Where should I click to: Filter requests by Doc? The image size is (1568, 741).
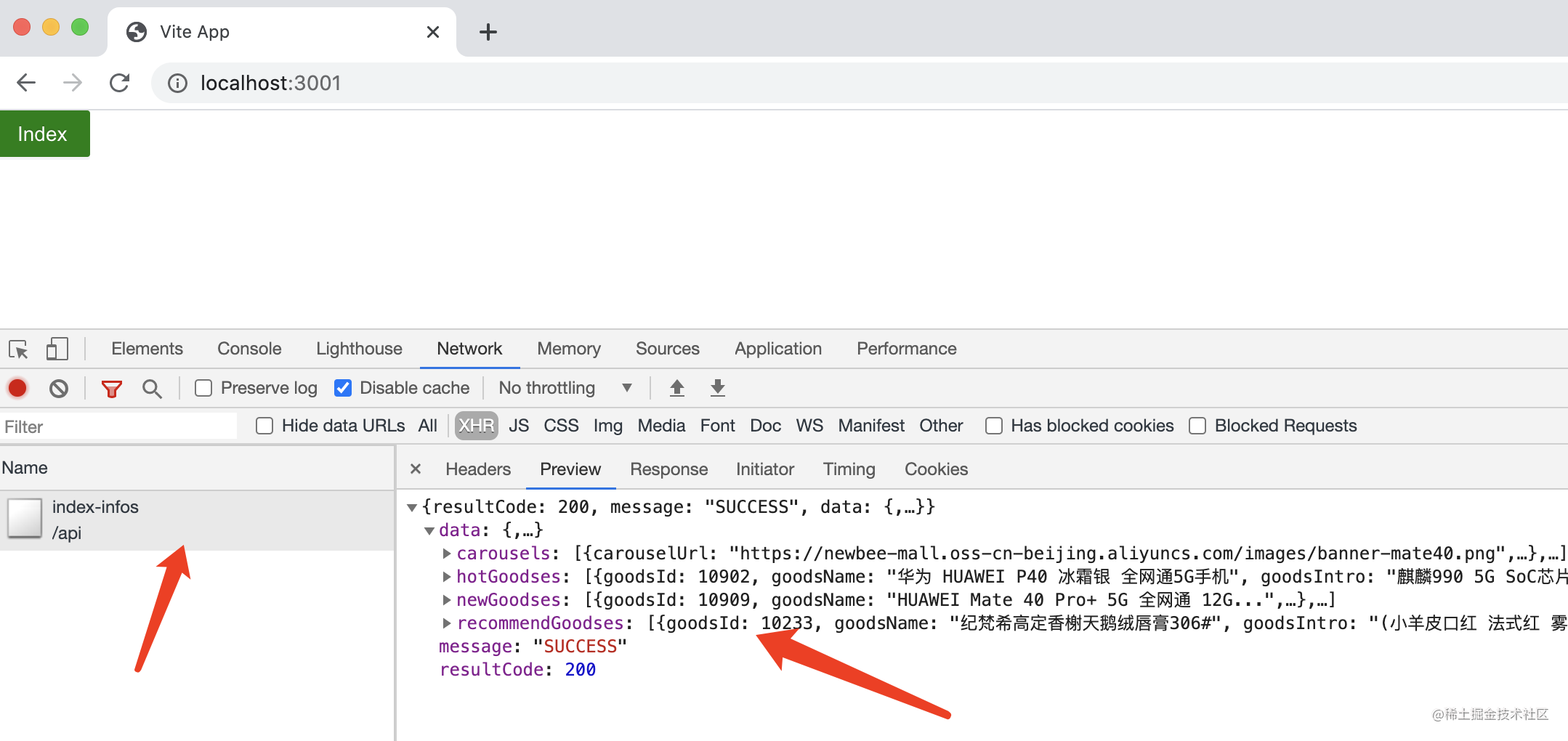(x=766, y=426)
